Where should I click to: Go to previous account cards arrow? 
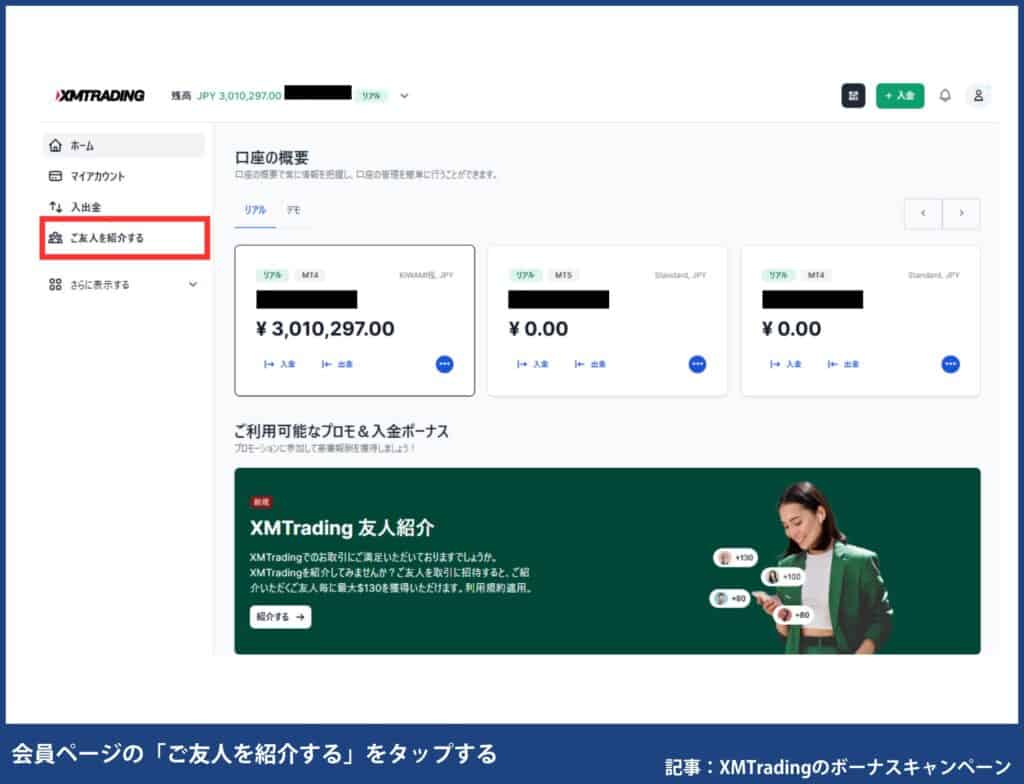[x=923, y=213]
